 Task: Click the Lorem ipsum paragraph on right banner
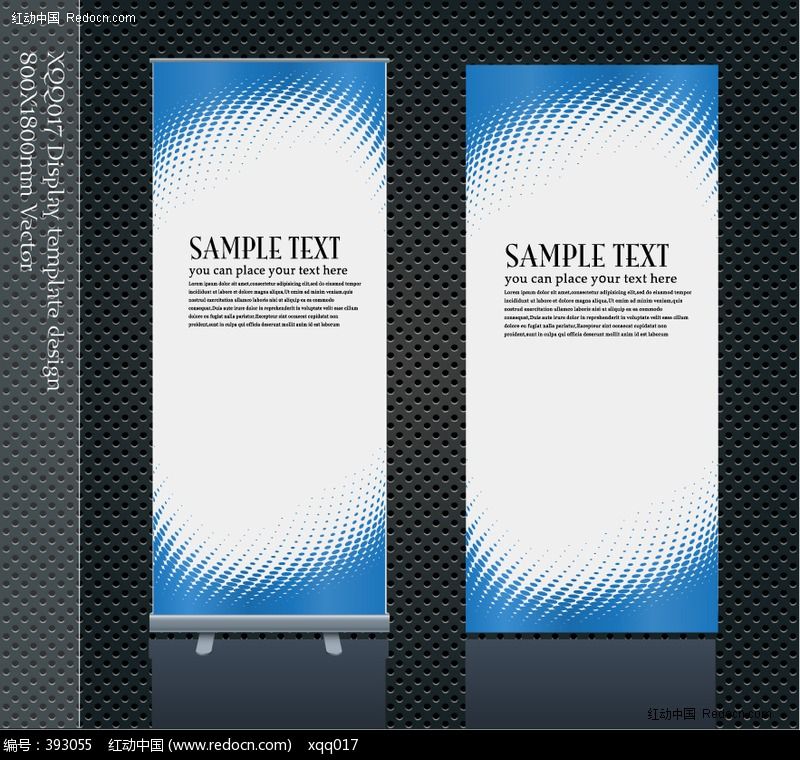click(x=598, y=313)
